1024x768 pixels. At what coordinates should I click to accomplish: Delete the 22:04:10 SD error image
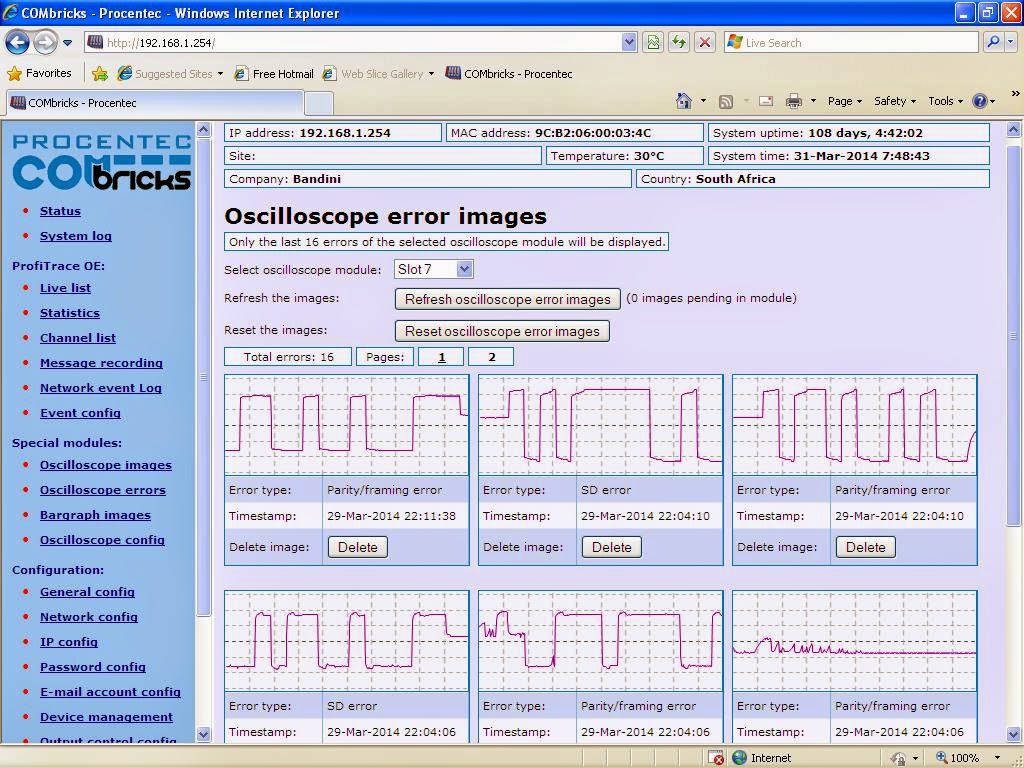611,547
